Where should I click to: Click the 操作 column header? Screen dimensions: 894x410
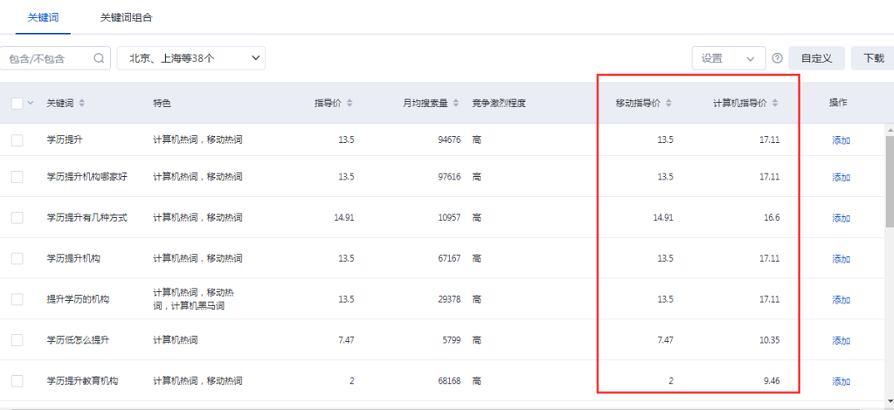tap(838, 103)
